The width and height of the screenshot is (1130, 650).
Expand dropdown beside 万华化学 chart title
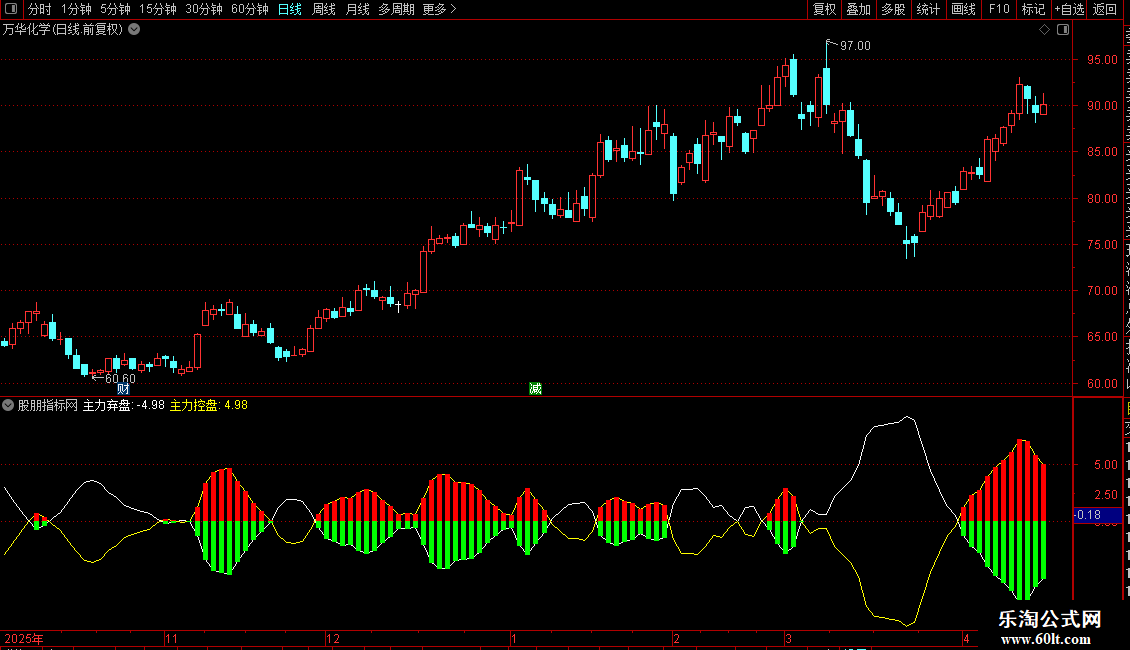click(134, 29)
